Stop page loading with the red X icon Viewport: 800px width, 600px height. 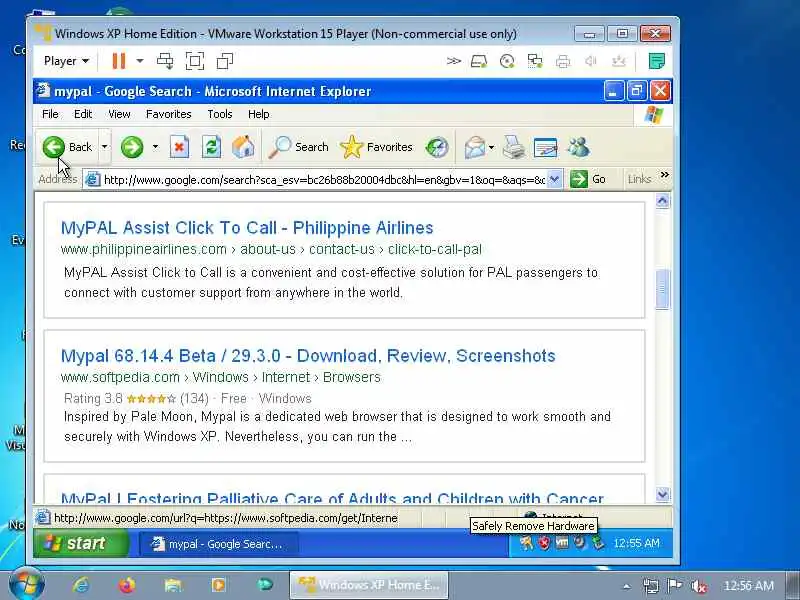[x=179, y=147]
